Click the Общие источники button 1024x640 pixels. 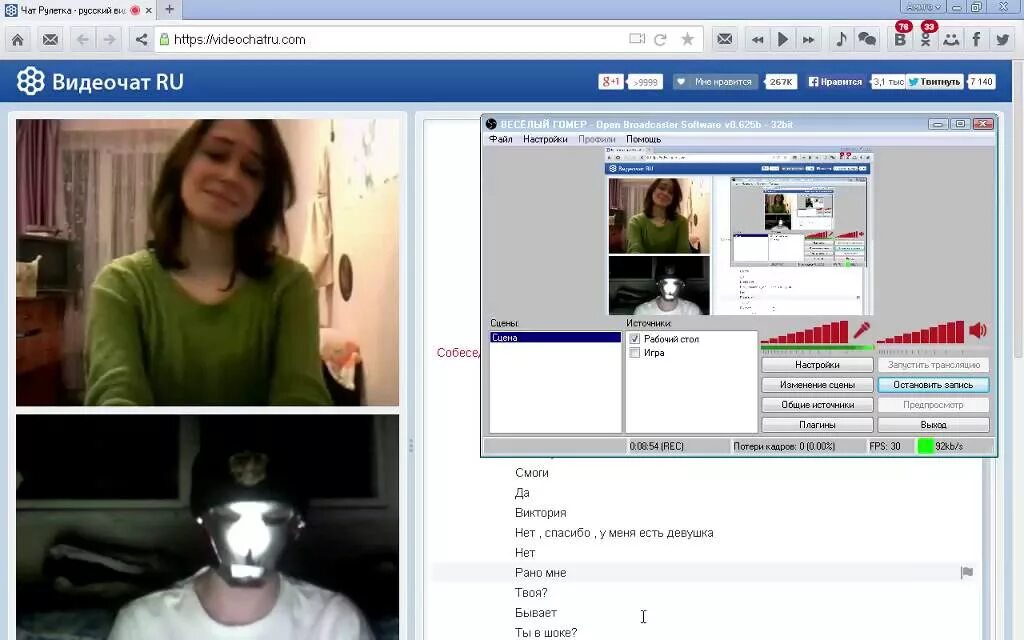[x=817, y=405]
